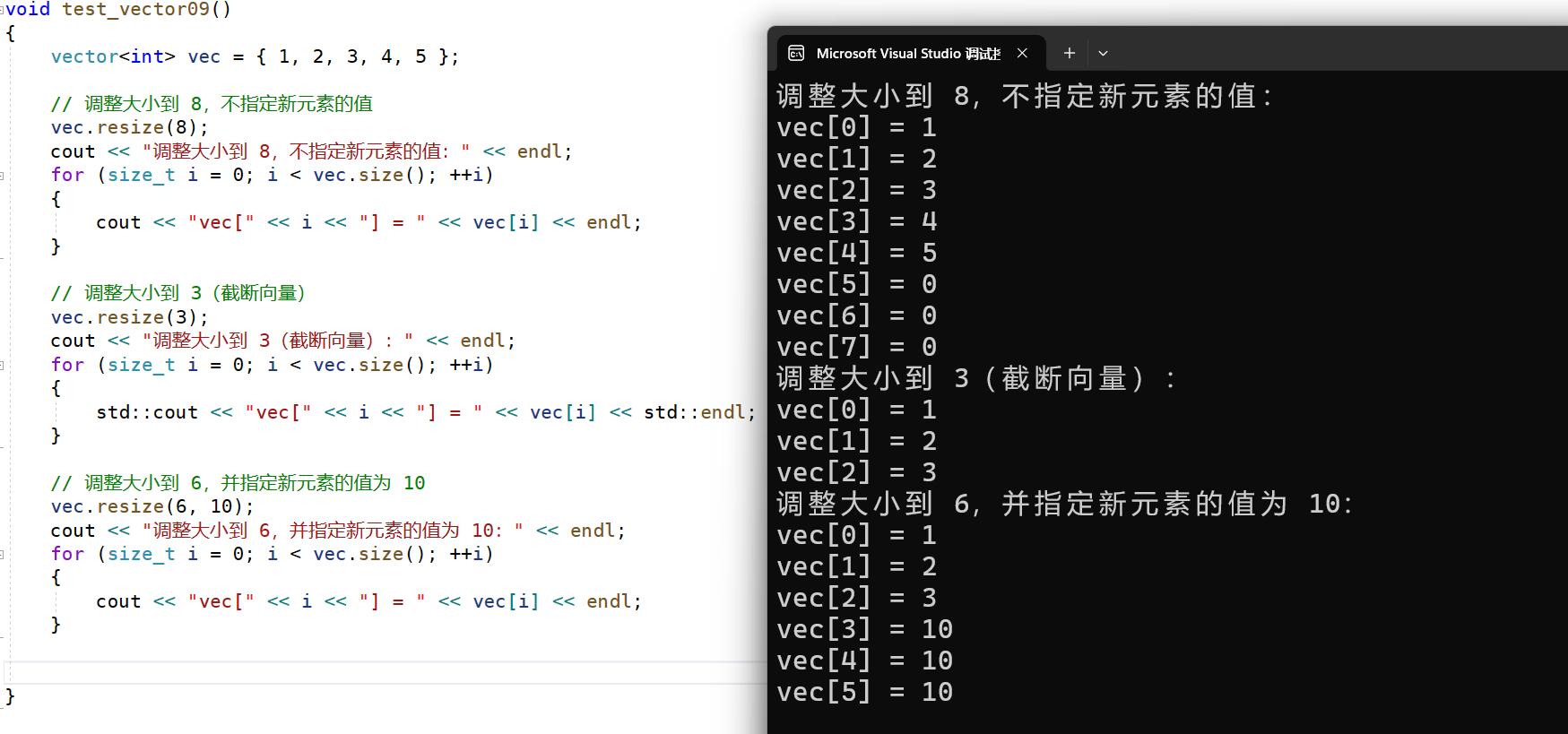This screenshot has height=734, width=1568.
Task: Collapse the test_vector09 function outline marker
Action: (2, 10)
